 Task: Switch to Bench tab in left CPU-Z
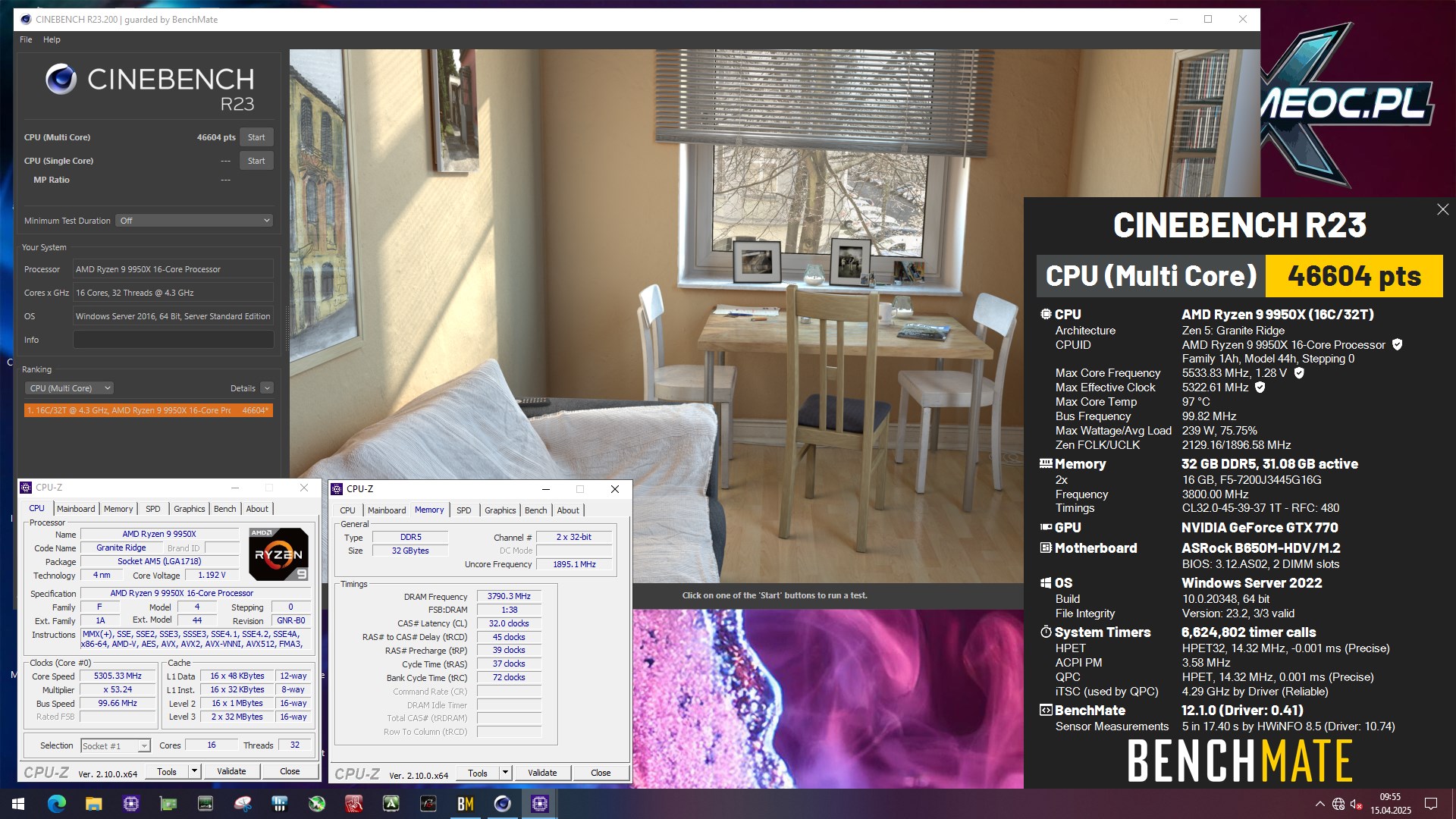[x=225, y=509]
